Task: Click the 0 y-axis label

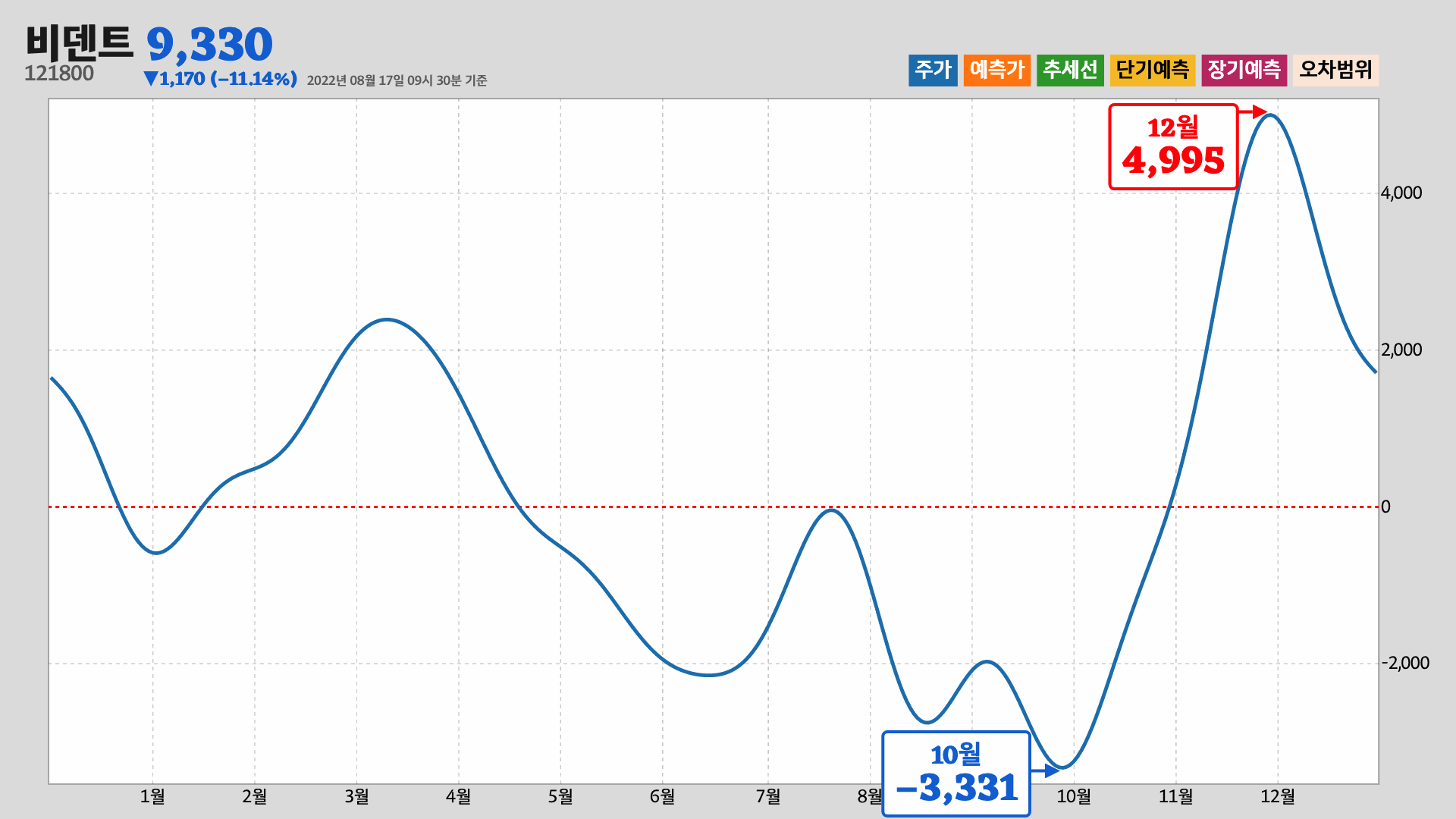Action: point(1385,507)
